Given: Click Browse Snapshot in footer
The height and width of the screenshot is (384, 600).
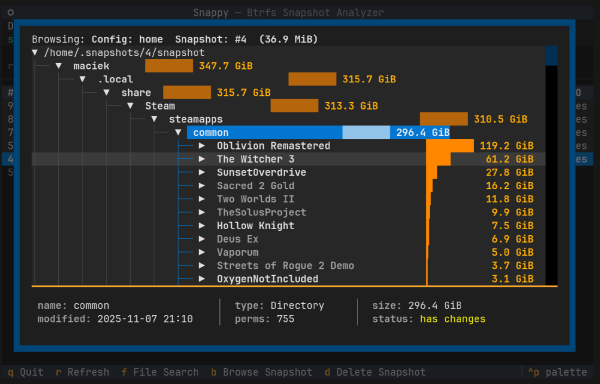Looking at the screenshot, I should (x=261, y=372).
